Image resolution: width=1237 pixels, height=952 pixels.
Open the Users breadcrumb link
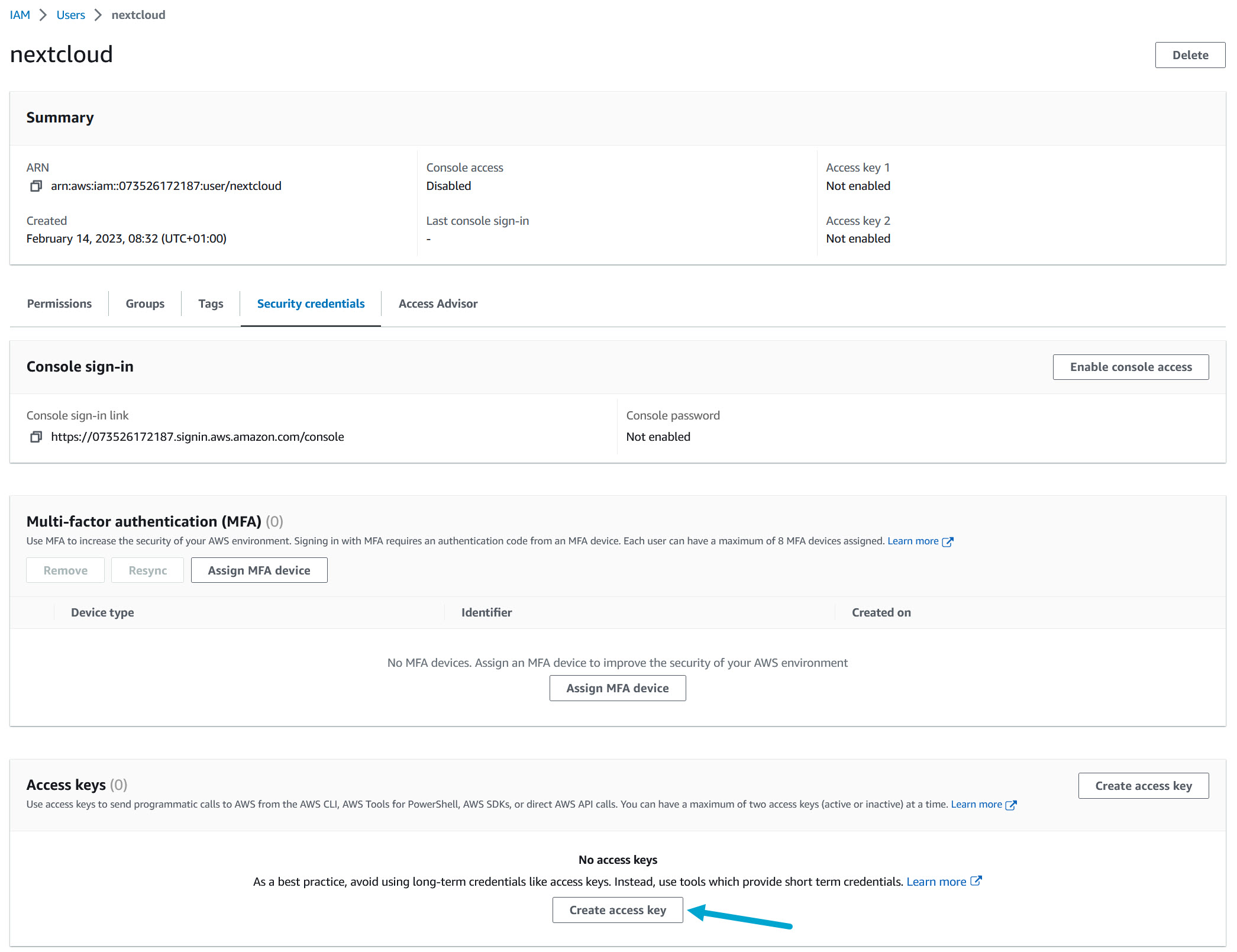point(70,14)
